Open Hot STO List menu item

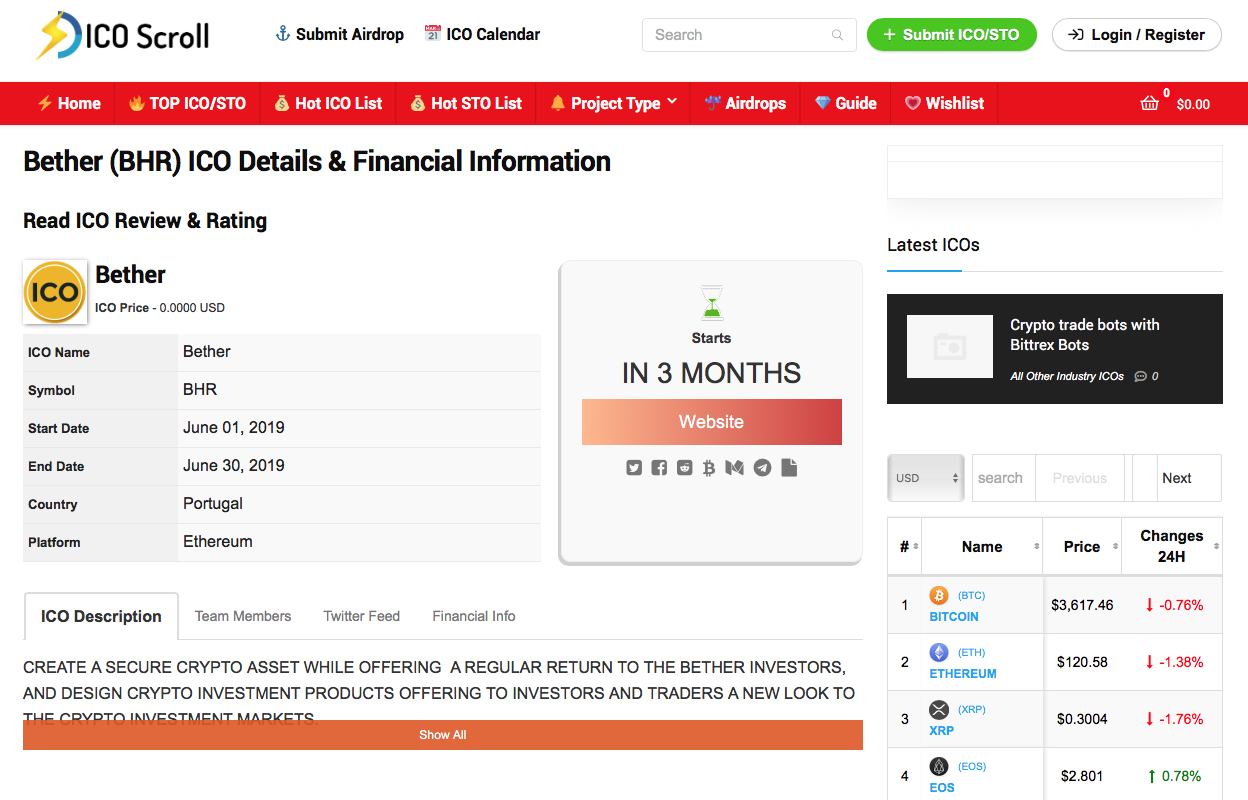(466, 103)
